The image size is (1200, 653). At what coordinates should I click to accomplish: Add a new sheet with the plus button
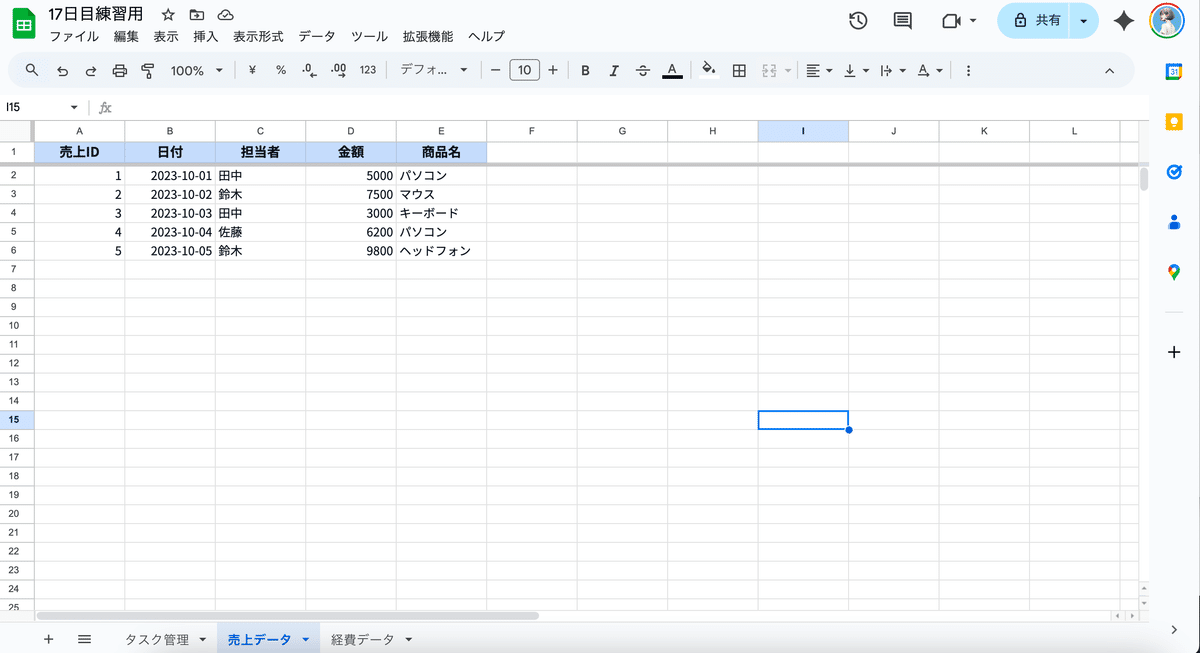click(48, 638)
